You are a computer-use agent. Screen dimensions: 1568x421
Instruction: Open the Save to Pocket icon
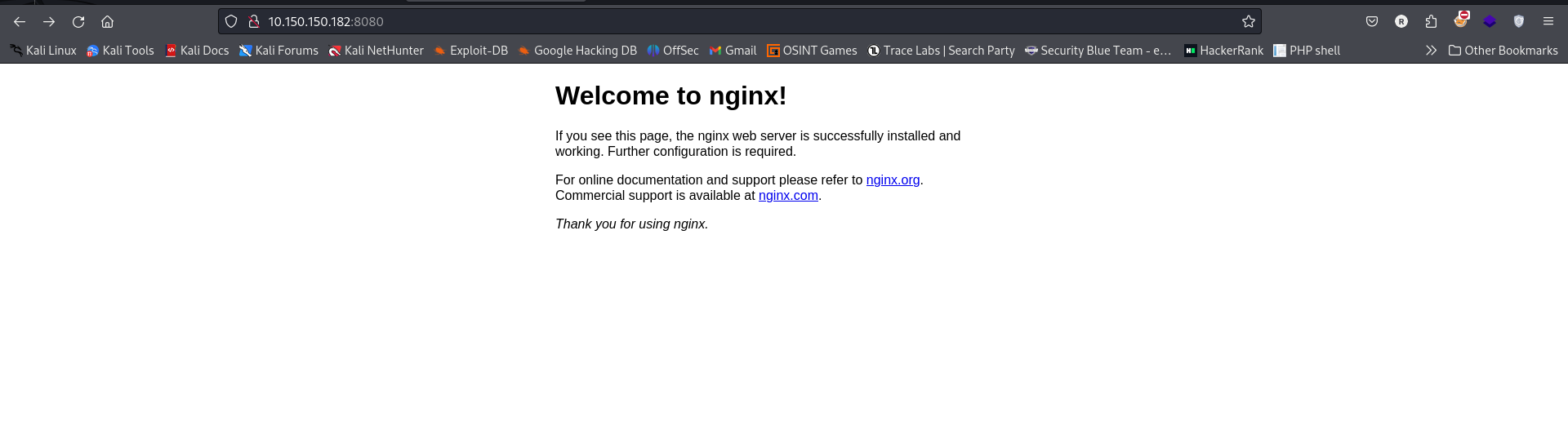click(1372, 22)
